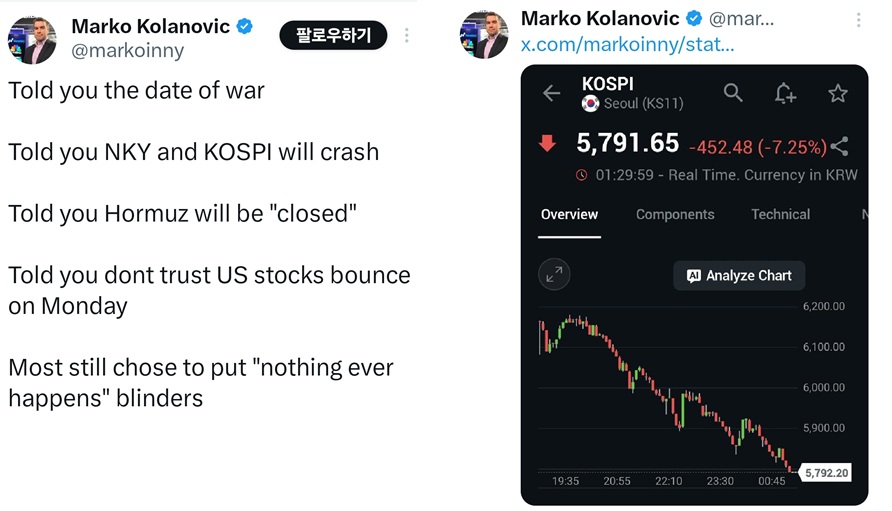892x511 pixels.
Task: Add a price alert with bell icon
Action: click(x=785, y=93)
